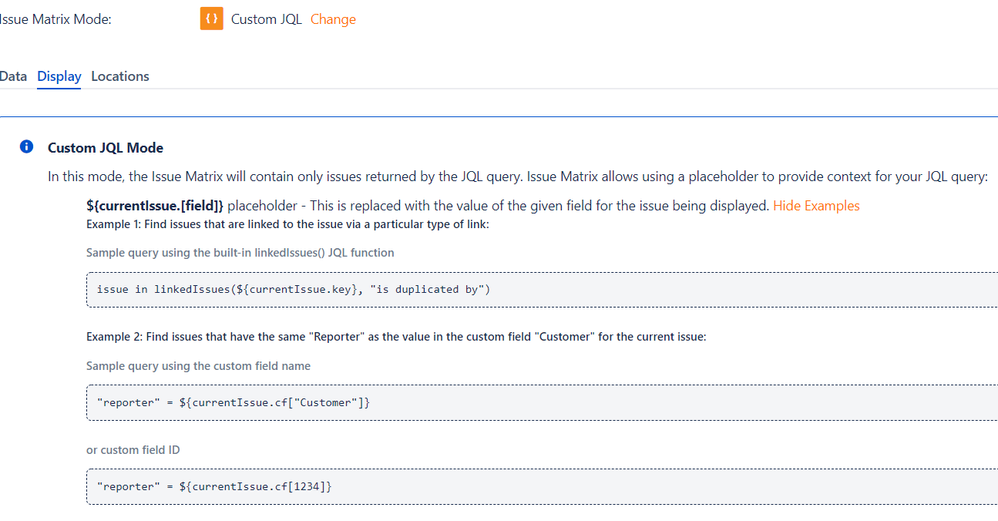Screen dimensions: 998x521
Task: Click the orange Custom JQL braces icon
Action: [211, 18]
